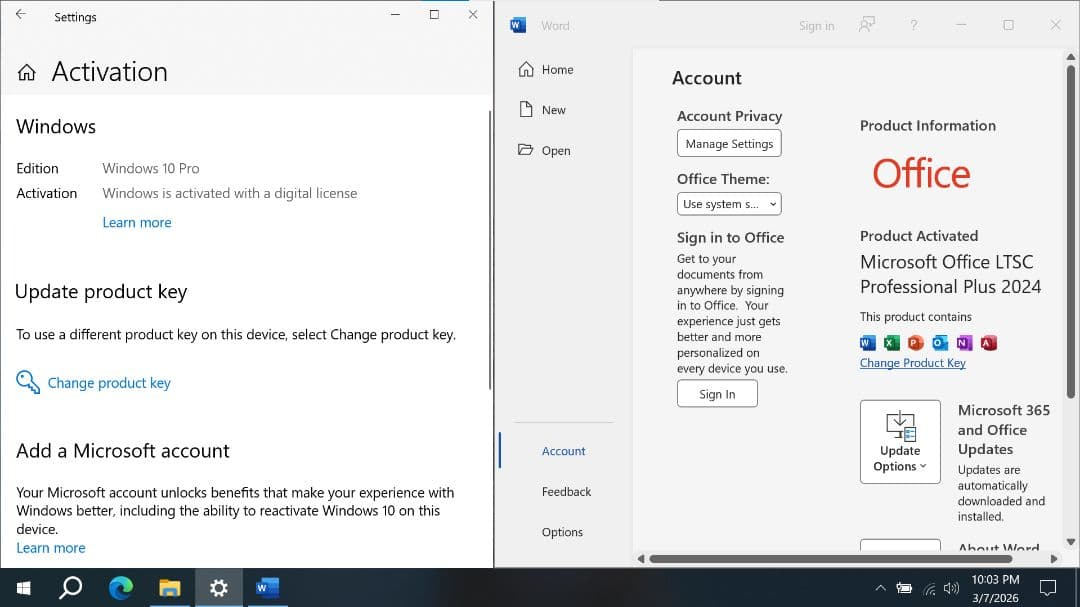Click the Sign In button under Account

717,394
